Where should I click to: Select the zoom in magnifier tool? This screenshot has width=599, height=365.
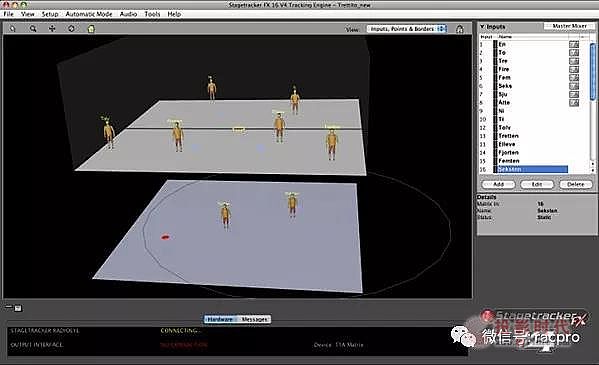click(33, 29)
